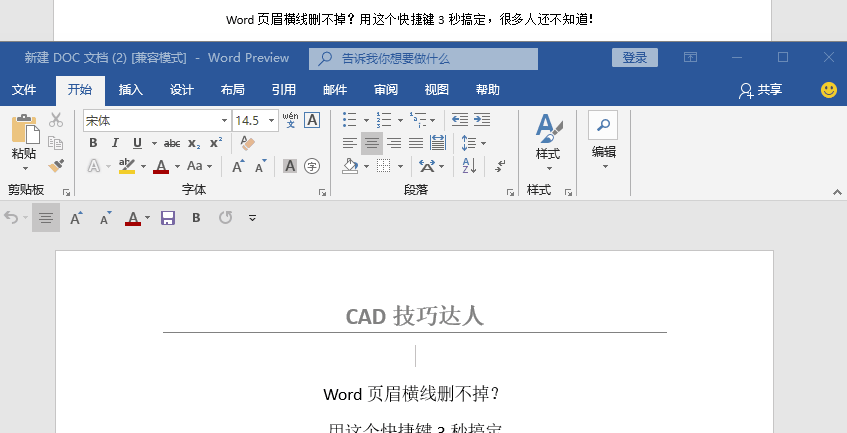Screen dimensions: 847x433
Task: Toggle strikethrough abc formatting
Action: pos(172,144)
